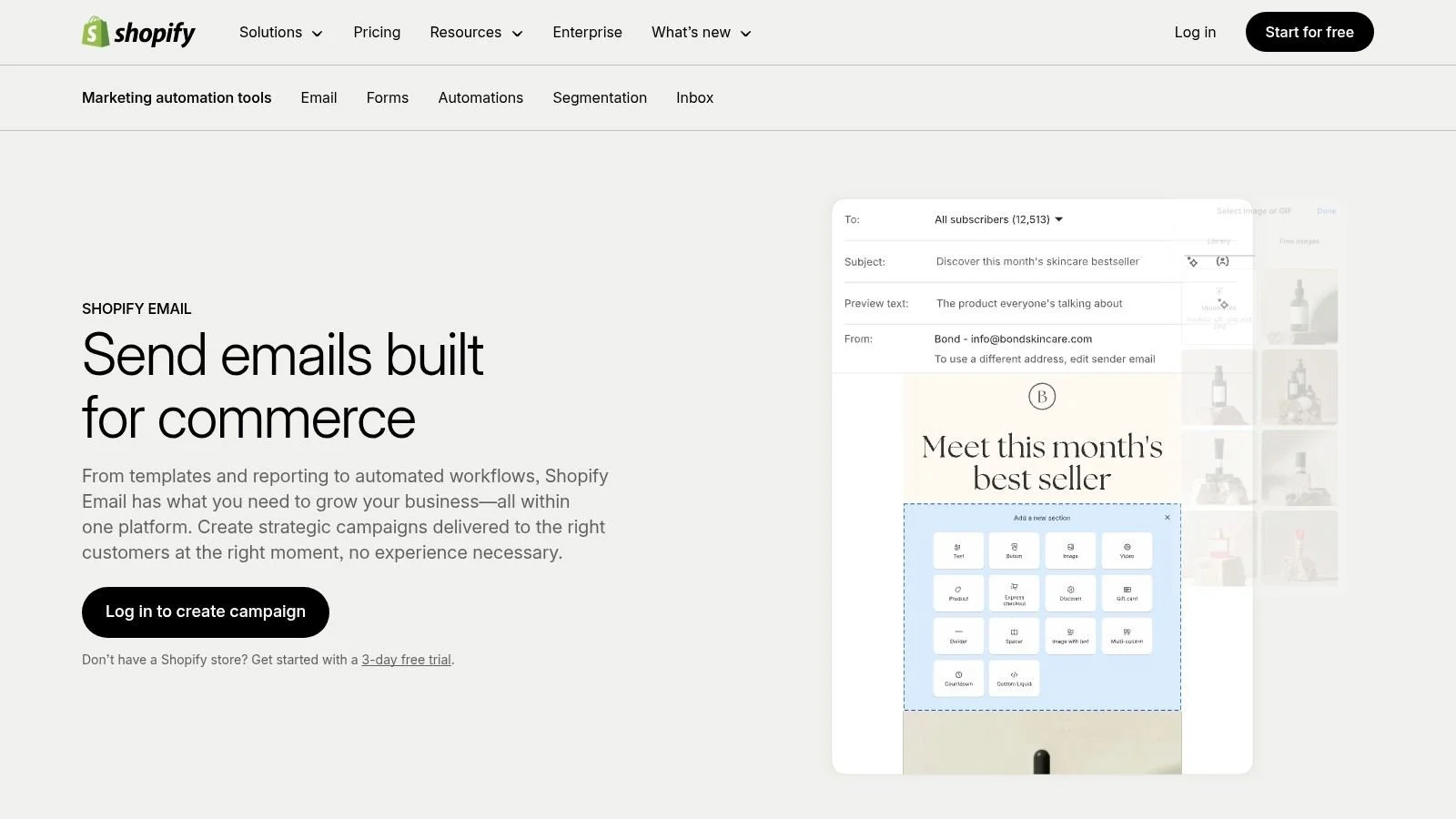Add the Discount section tile
This screenshot has width=1456, height=819.
(x=1070, y=593)
